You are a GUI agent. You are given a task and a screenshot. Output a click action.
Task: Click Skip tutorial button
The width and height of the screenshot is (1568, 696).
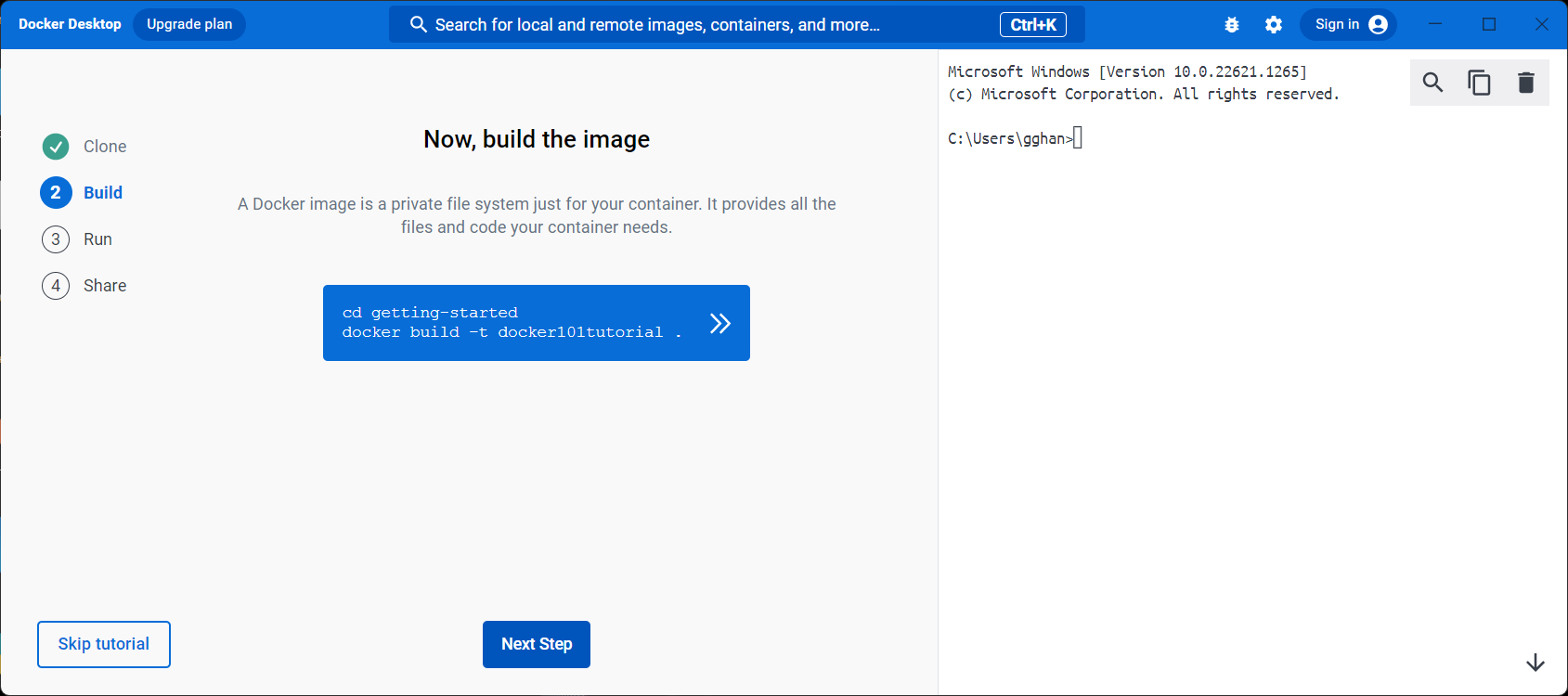[104, 644]
